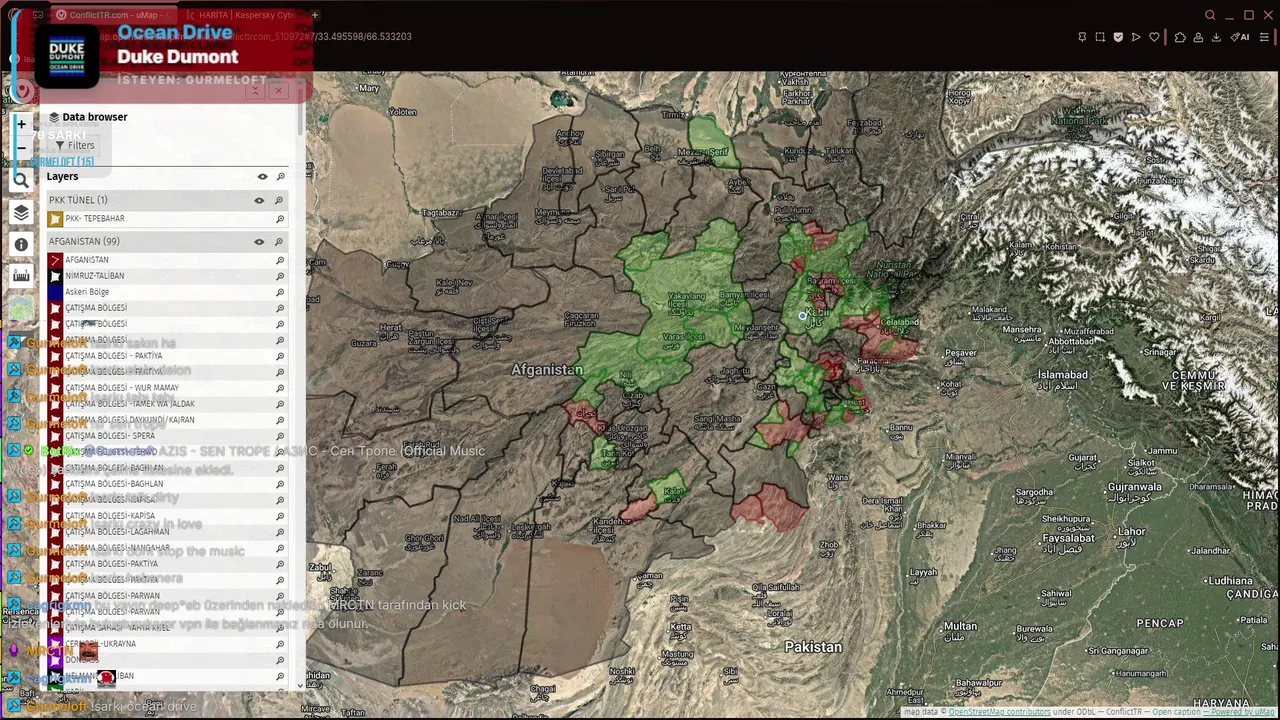Viewport: 1280px width, 720px height.
Task: Click the İslamabad city label on map
Action: click(1062, 375)
